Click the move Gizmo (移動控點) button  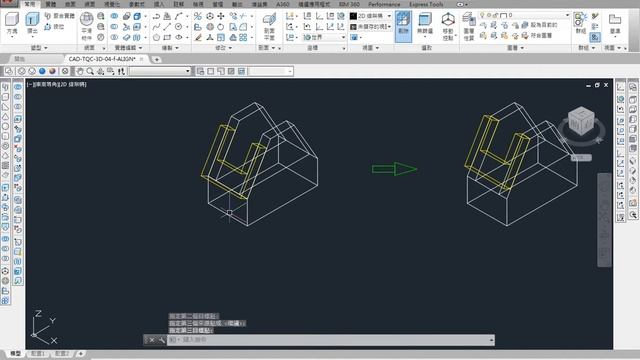[x=448, y=26]
